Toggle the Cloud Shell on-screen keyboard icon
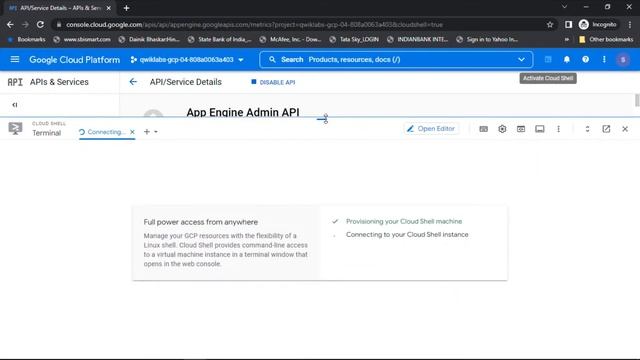The width and height of the screenshot is (640, 360). pos(483,129)
